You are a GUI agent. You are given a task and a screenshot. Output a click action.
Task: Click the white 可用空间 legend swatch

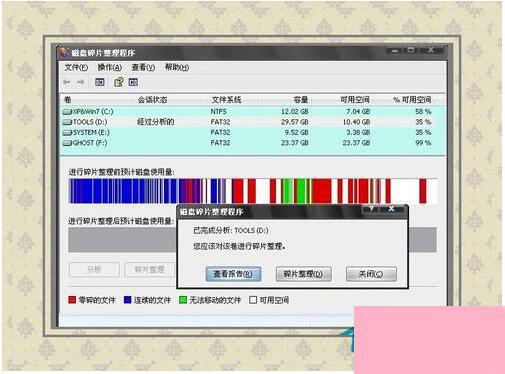pyautogui.click(x=253, y=300)
